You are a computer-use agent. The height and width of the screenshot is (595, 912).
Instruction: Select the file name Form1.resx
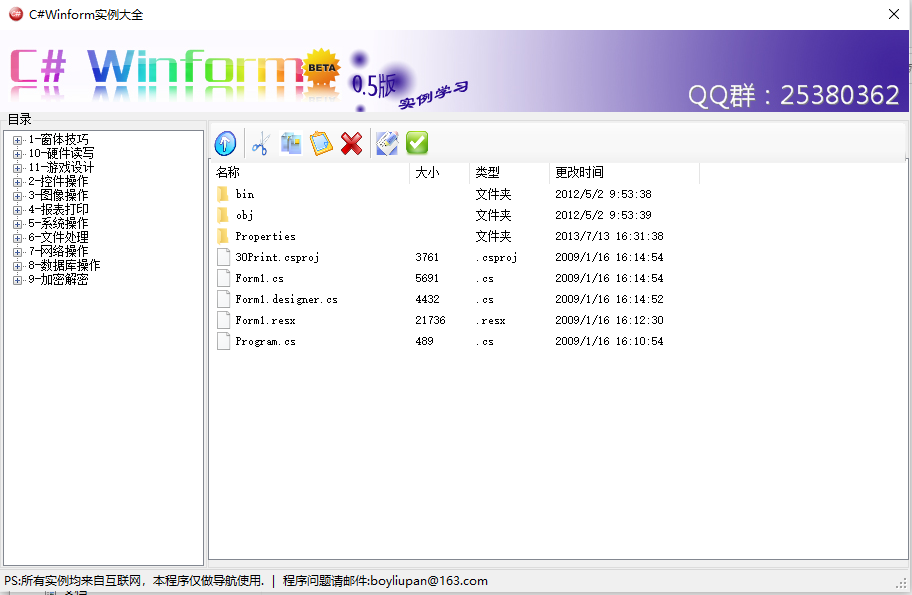pyautogui.click(x=265, y=320)
